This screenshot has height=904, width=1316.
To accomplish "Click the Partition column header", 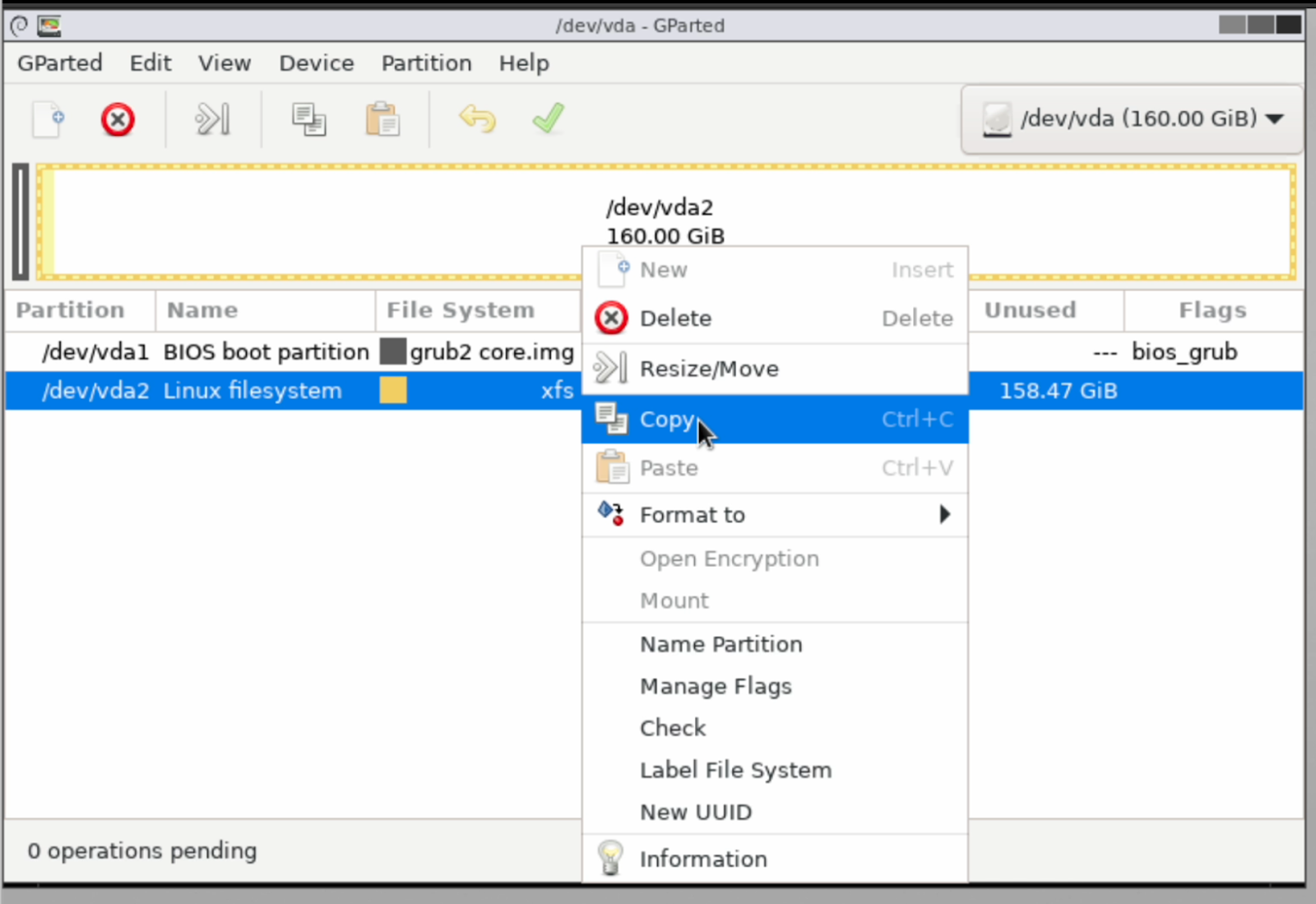I will point(80,310).
